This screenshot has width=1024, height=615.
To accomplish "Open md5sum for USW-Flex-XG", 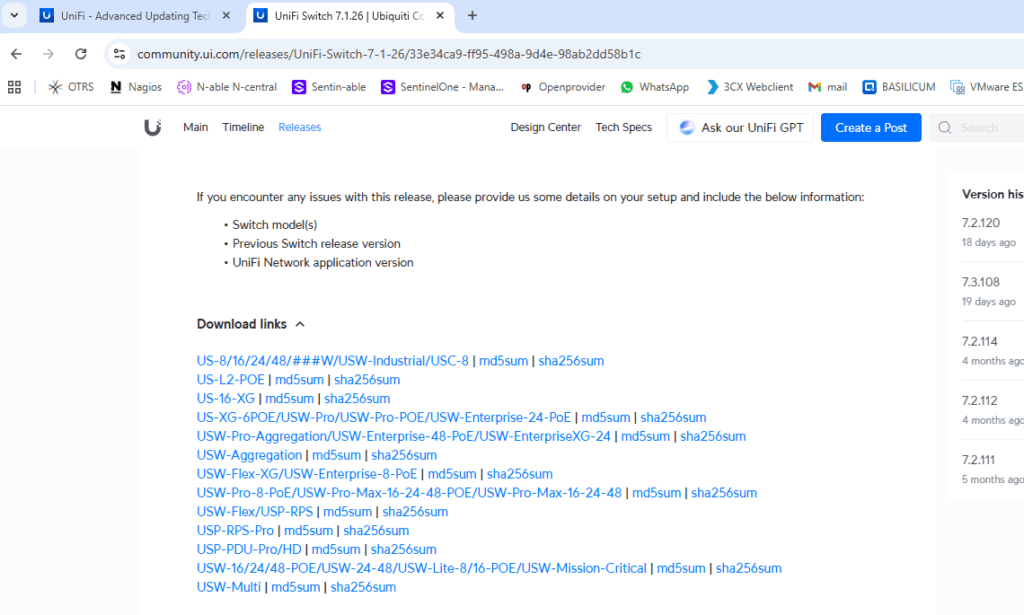I will pyautogui.click(x=452, y=474).
